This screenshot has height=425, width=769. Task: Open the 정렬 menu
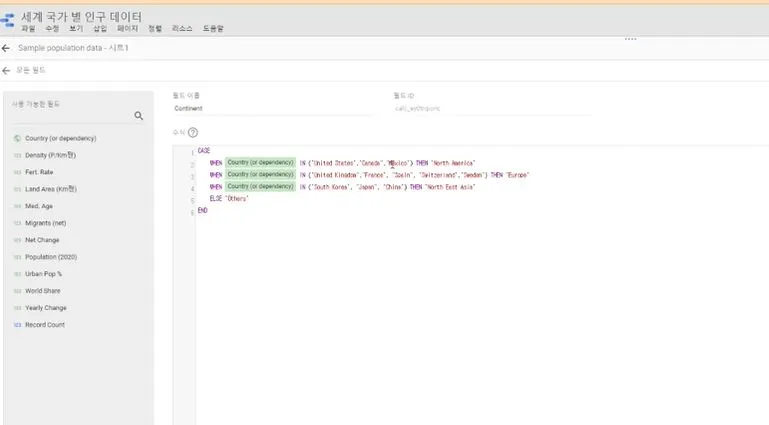point(155,28)
